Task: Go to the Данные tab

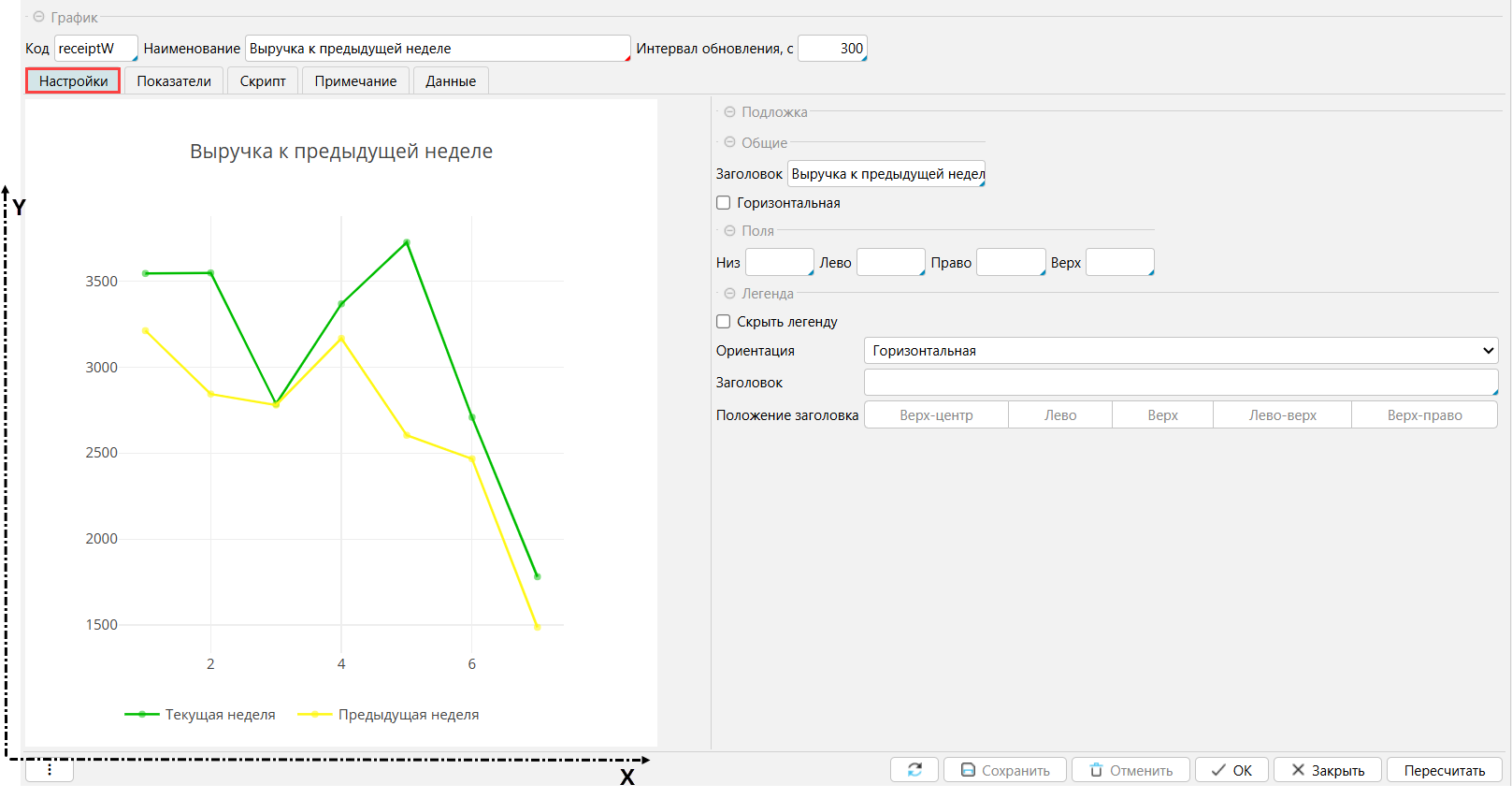Action: pyautogui.click(x=451, y=81)
